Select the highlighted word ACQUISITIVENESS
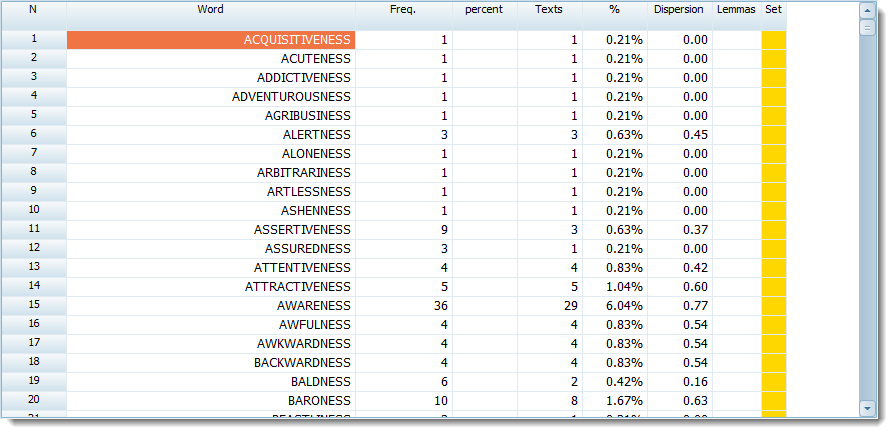 coord(297,40)
